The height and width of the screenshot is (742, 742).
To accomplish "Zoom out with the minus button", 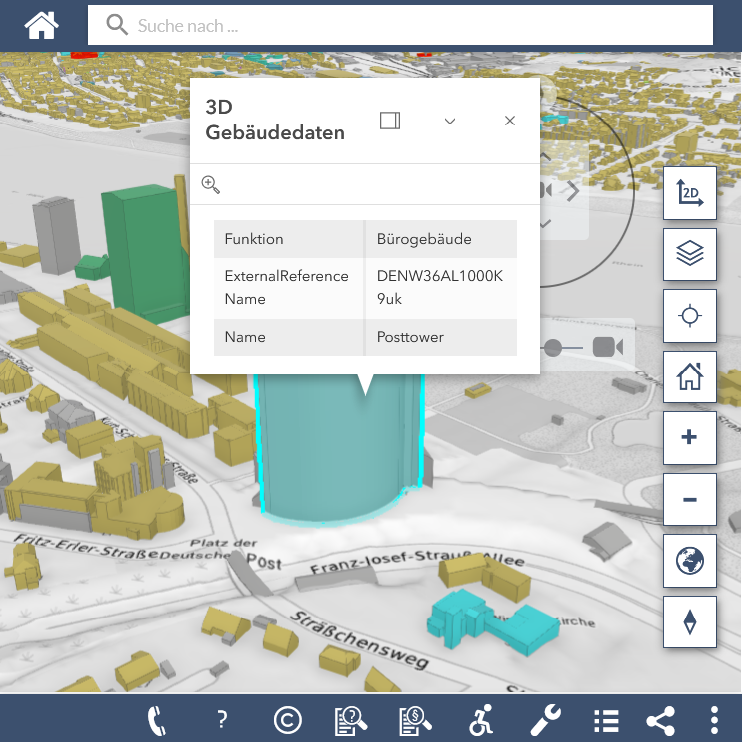I will tap(689, 499).
